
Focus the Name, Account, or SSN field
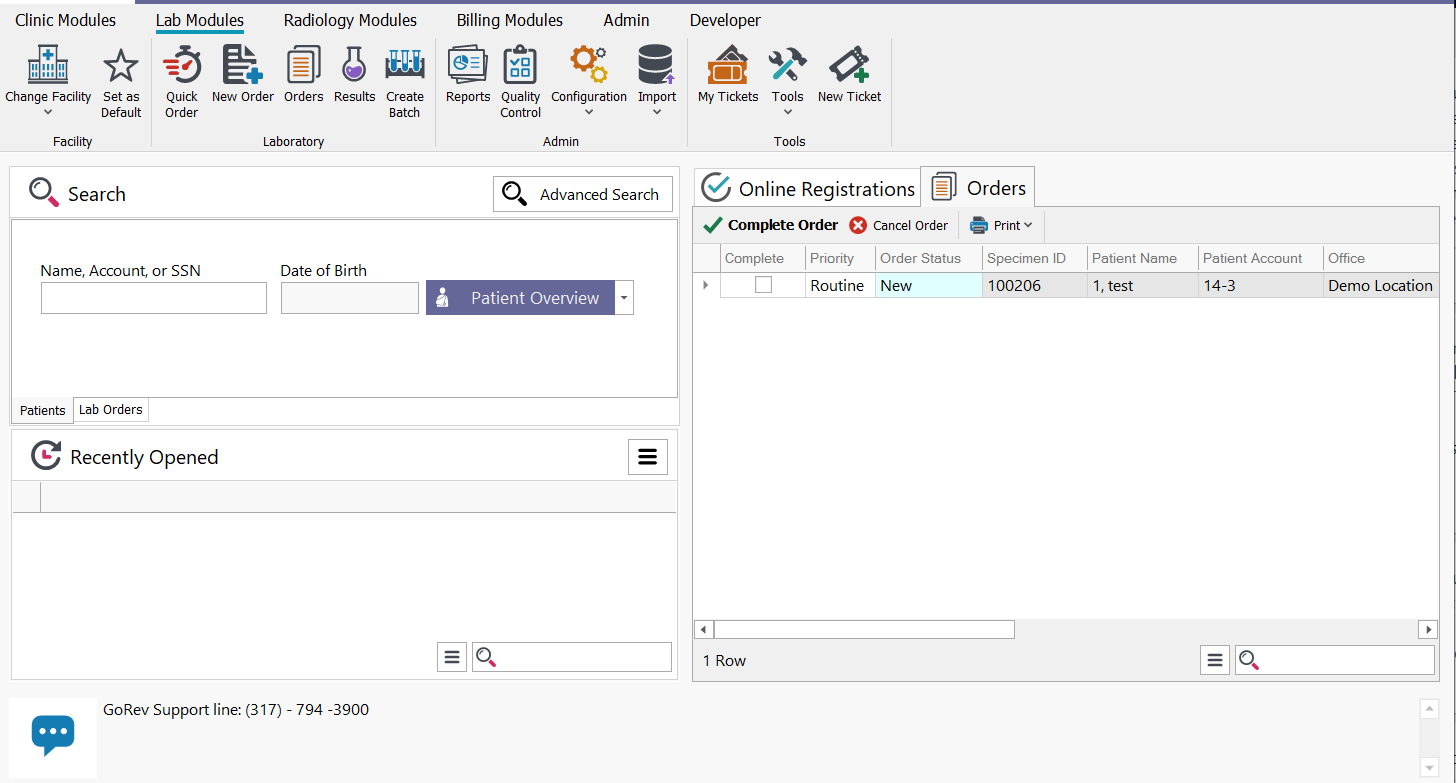[154, 298]
